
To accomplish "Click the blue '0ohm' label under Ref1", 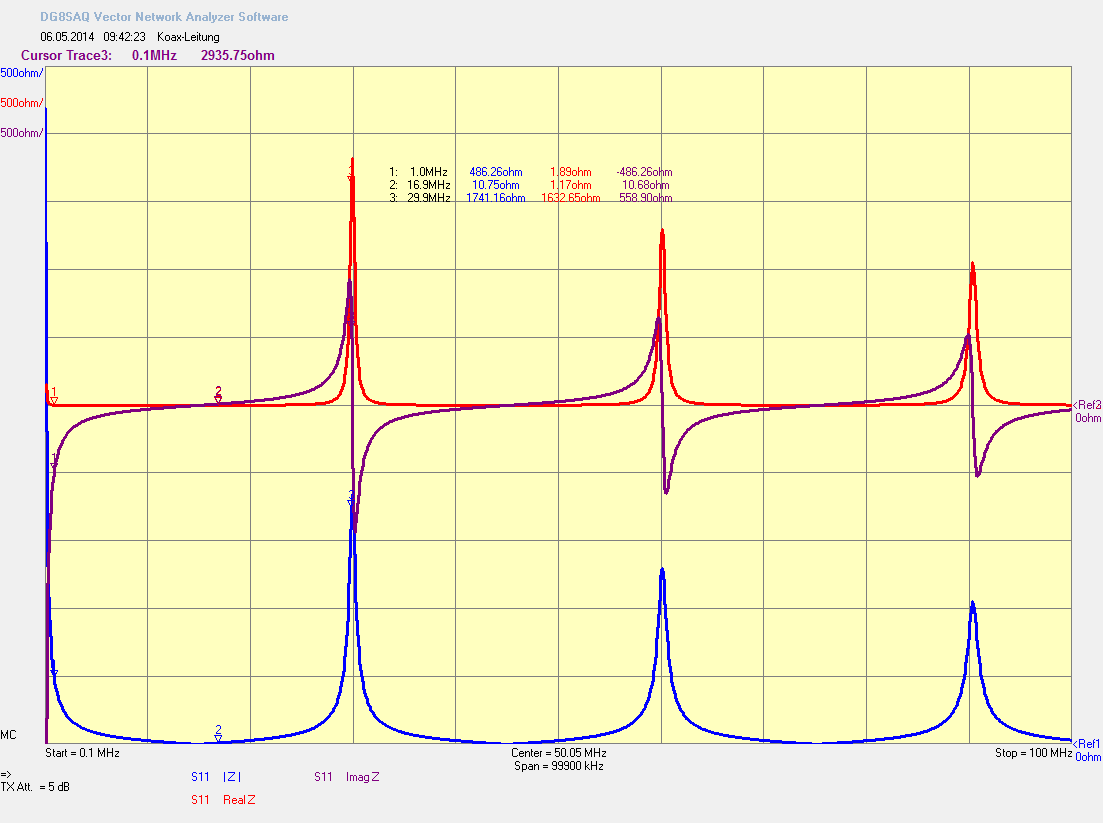I will click(x=1088, y=757).
